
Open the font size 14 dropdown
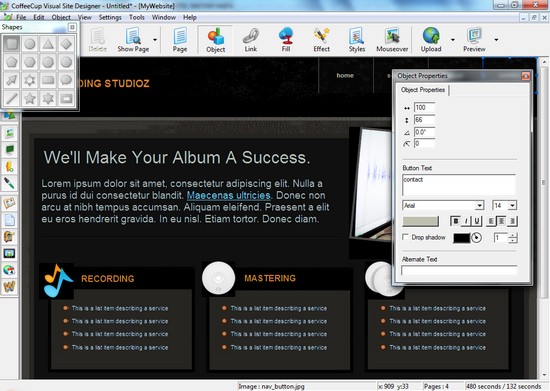point(512,205)
